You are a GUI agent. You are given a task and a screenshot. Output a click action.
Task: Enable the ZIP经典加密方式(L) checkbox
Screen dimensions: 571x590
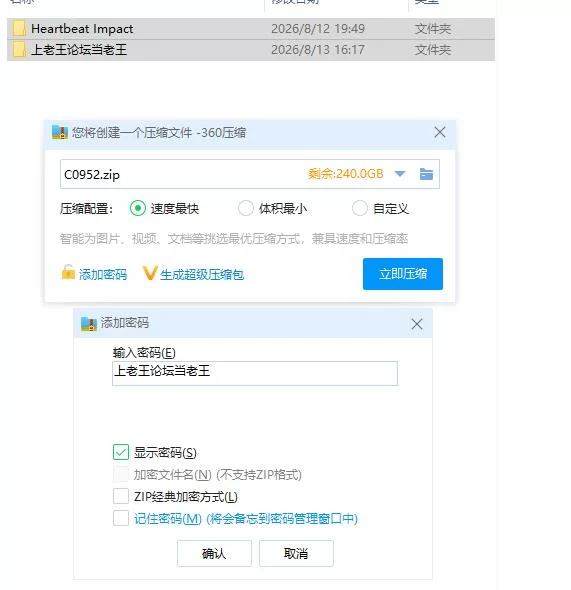point(121,496)
